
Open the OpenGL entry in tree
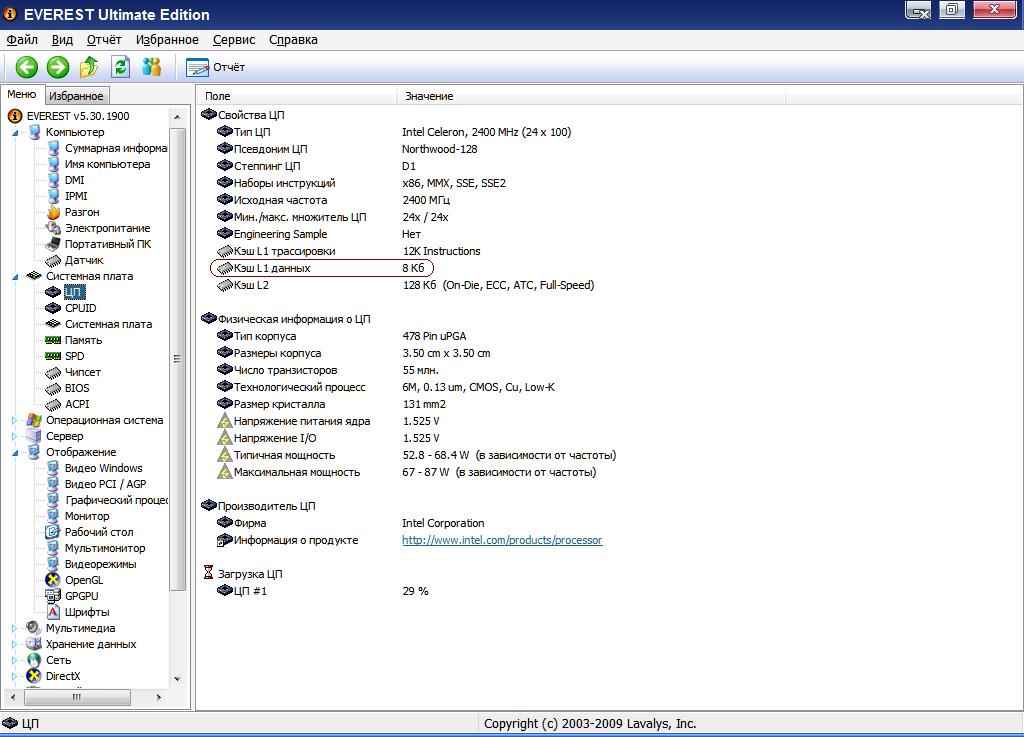84,580
